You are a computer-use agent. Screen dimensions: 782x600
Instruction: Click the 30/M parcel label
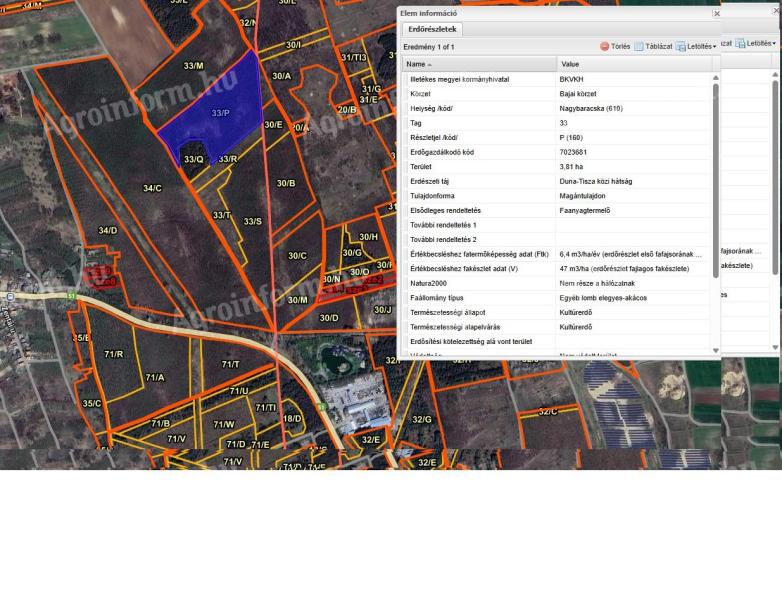click(298, 300)
